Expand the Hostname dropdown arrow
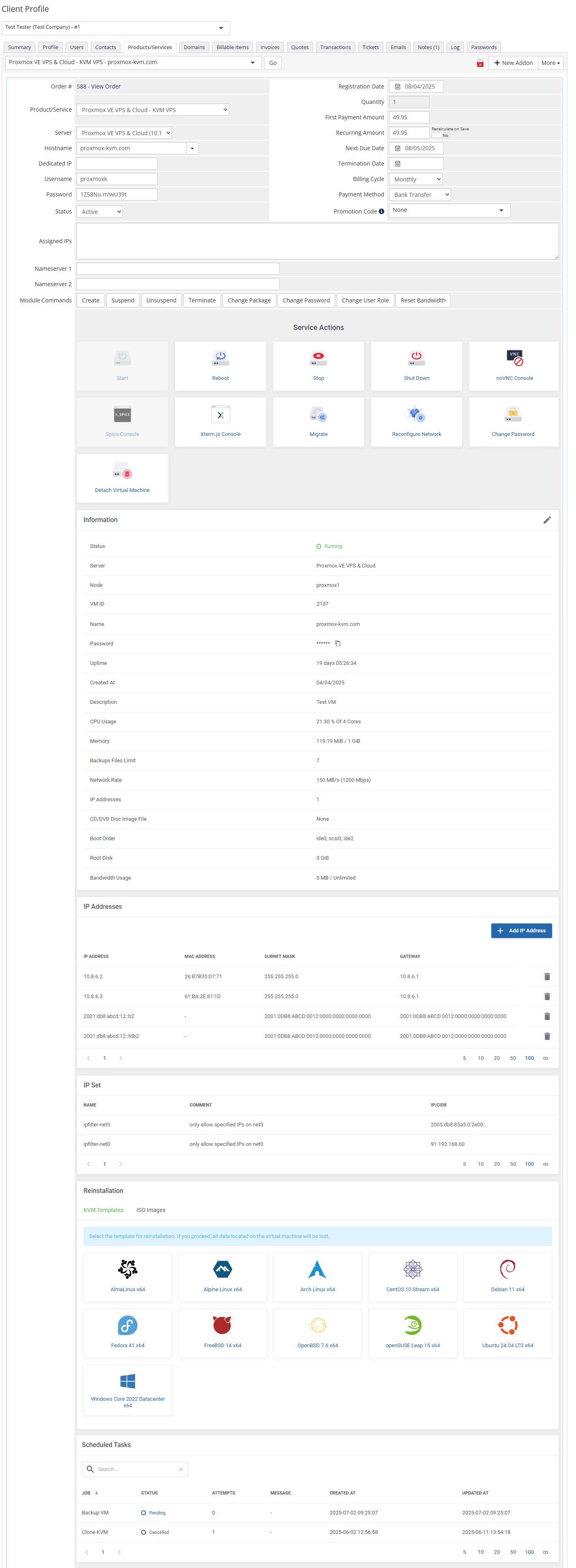Screen dimensions: 576x1568 pos(192,149)
